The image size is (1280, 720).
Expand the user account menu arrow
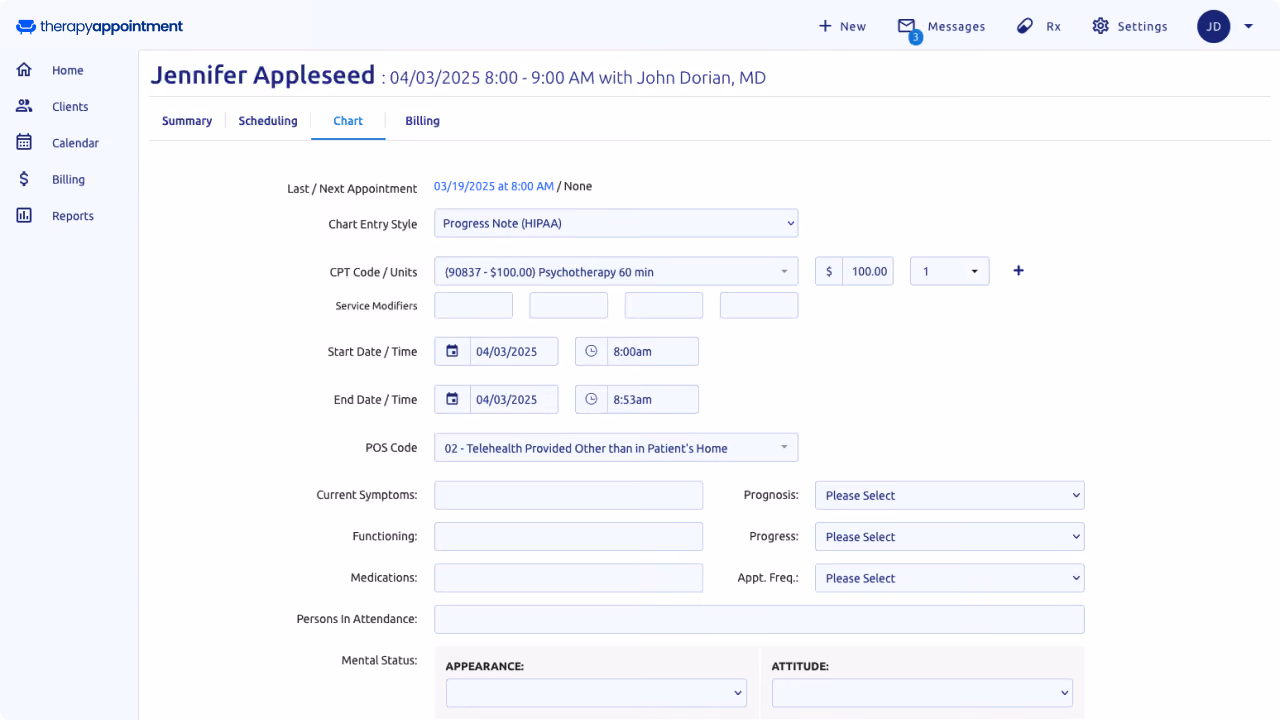pyautogui.click(x=1248, y=27)
